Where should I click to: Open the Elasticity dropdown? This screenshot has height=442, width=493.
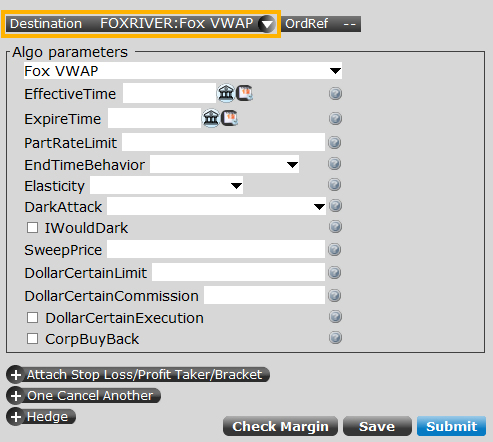tap(166, 185)
